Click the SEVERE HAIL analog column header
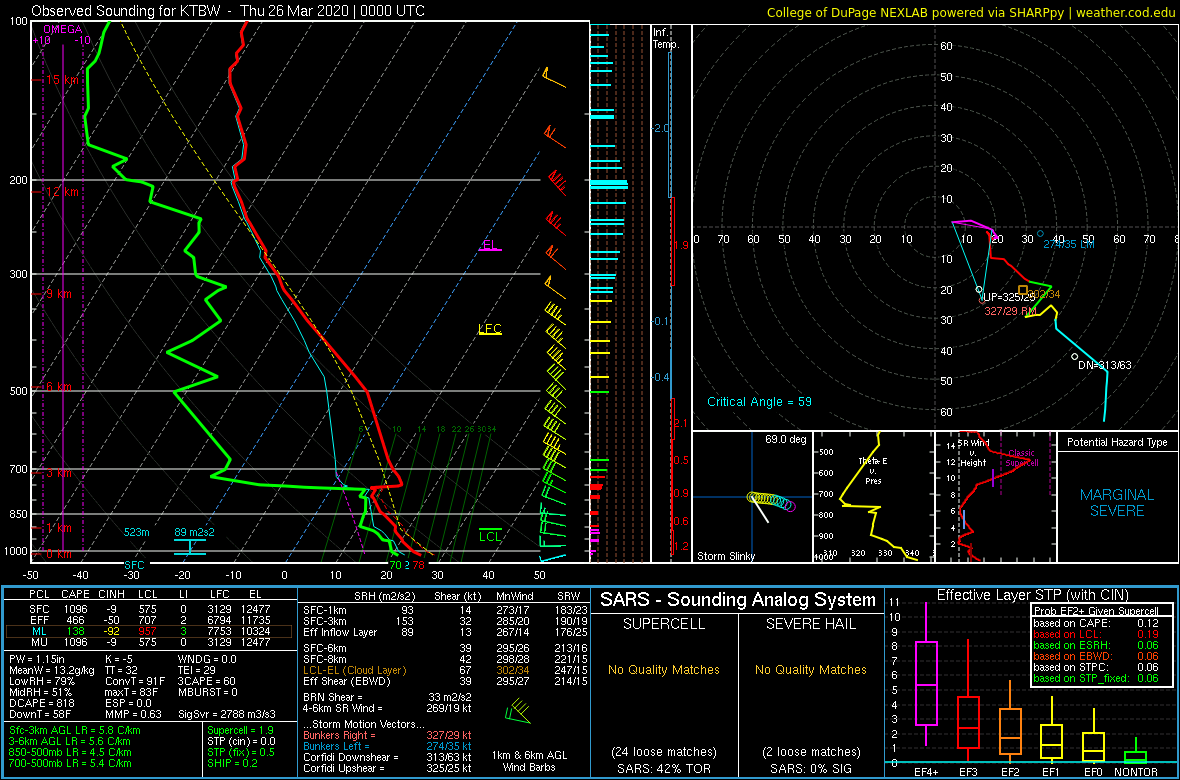Image resolution: width=1180 pixels, height=780 pixels. click(x=811, y=626)
